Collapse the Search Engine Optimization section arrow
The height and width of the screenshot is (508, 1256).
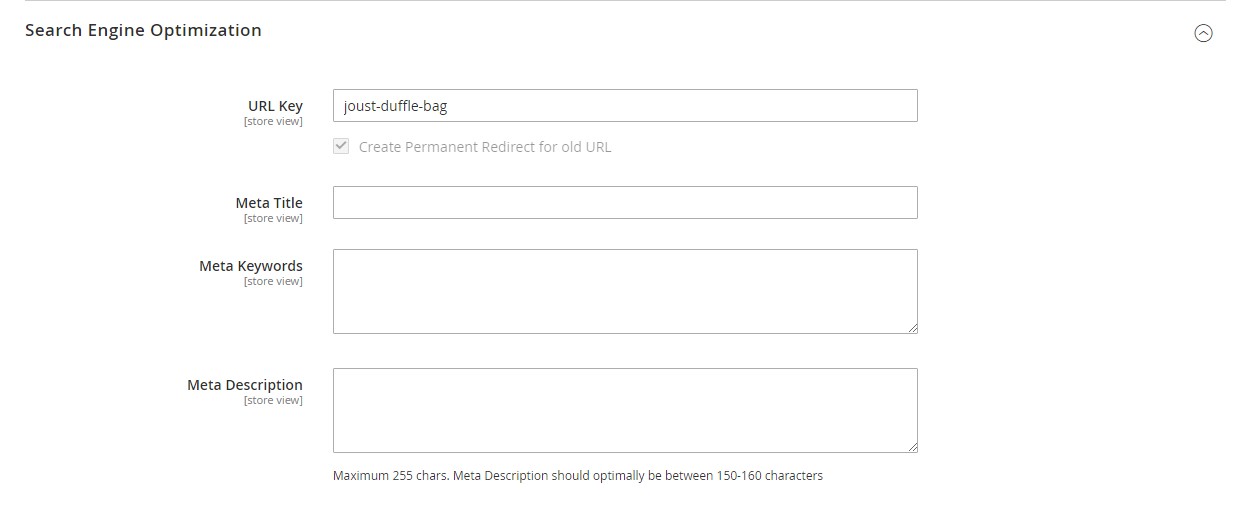(1203, 33)
